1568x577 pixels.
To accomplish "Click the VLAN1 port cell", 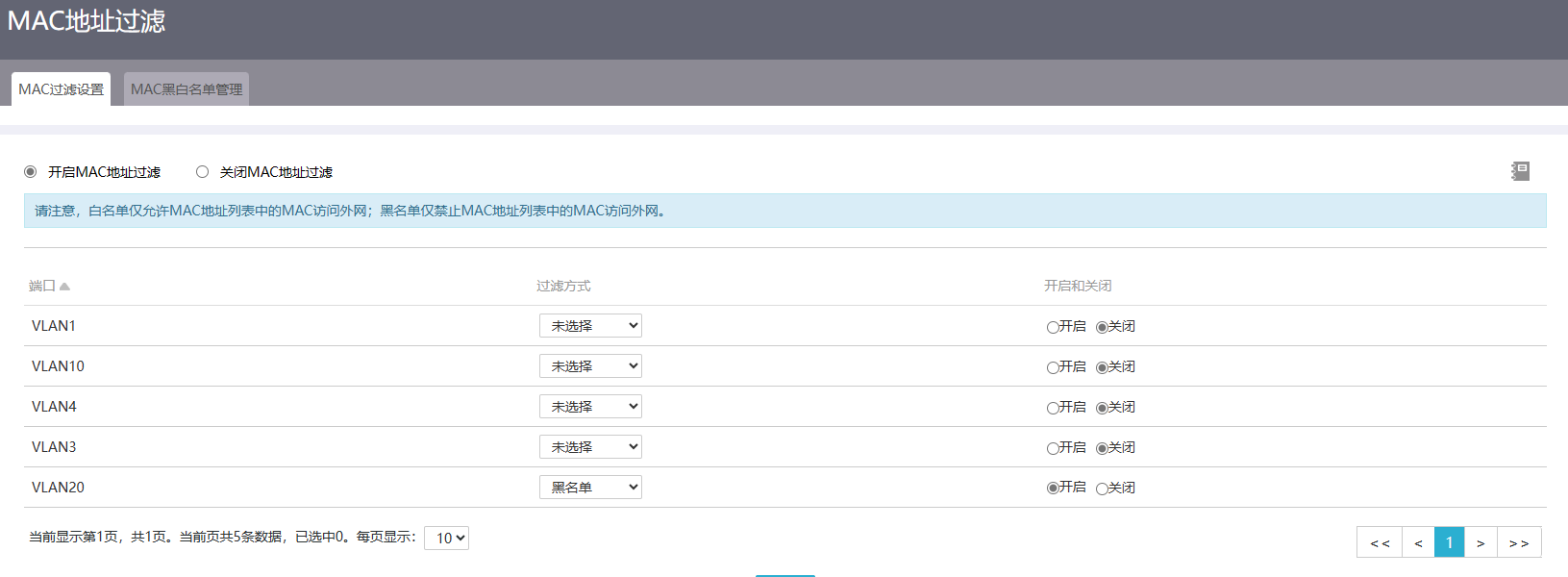I will [54, 326].
